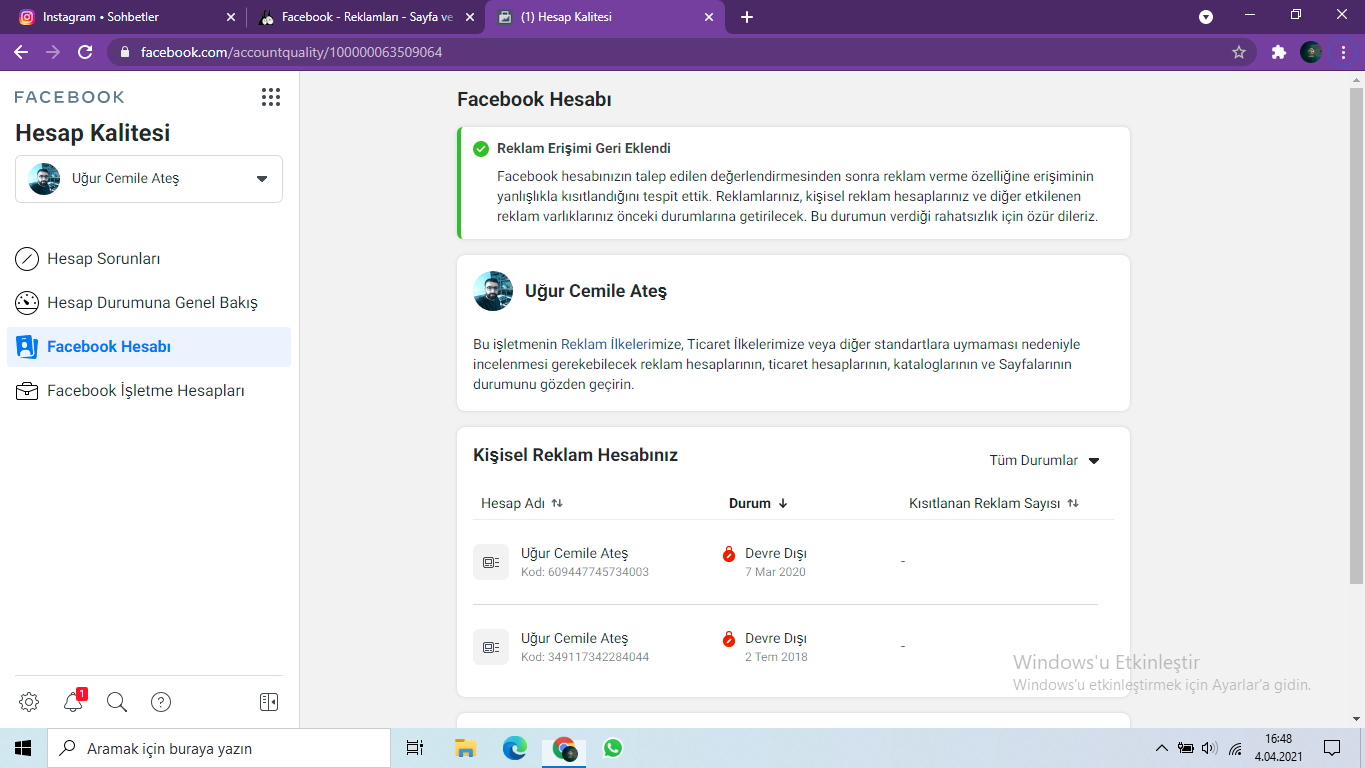1365x768 pixels.
Task: Sort table by Durum column
Action: 759,504
